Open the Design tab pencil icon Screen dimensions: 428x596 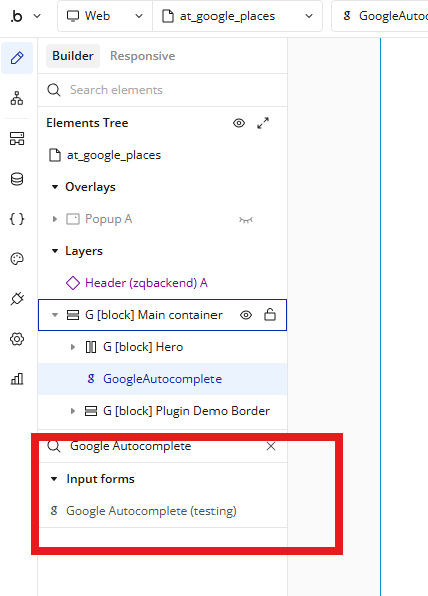click(x=17, y=58)
